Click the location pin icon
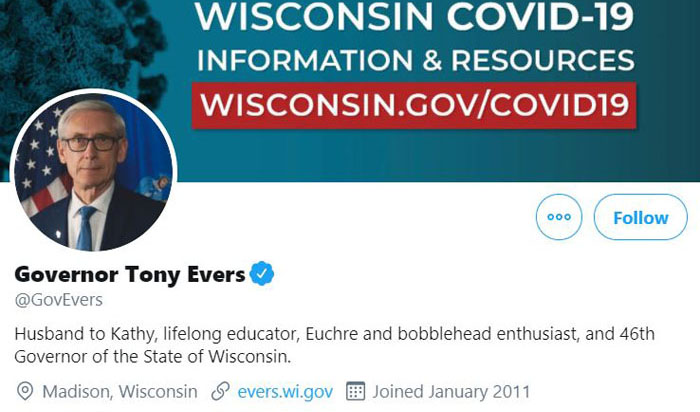Viewport: 700px width, 412px height. [x=25, y=391]
